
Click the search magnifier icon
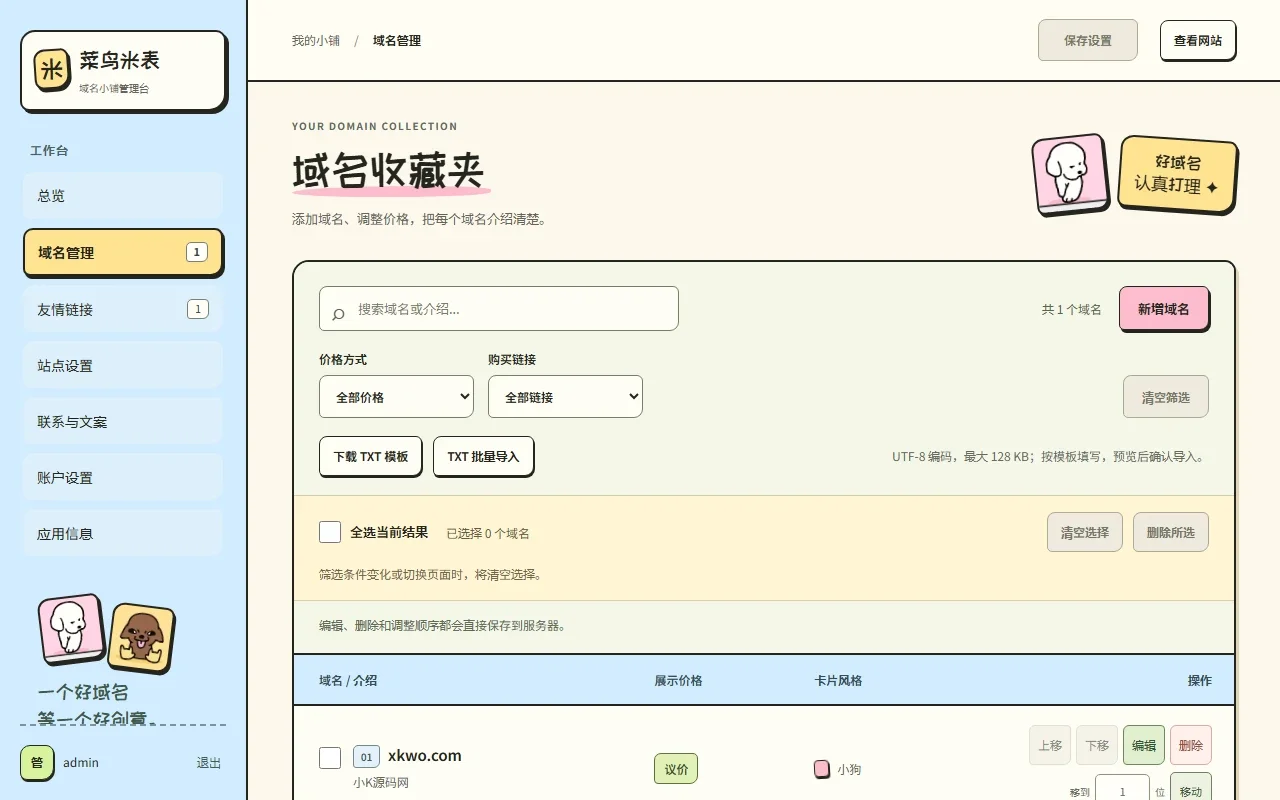pos(338,313)
